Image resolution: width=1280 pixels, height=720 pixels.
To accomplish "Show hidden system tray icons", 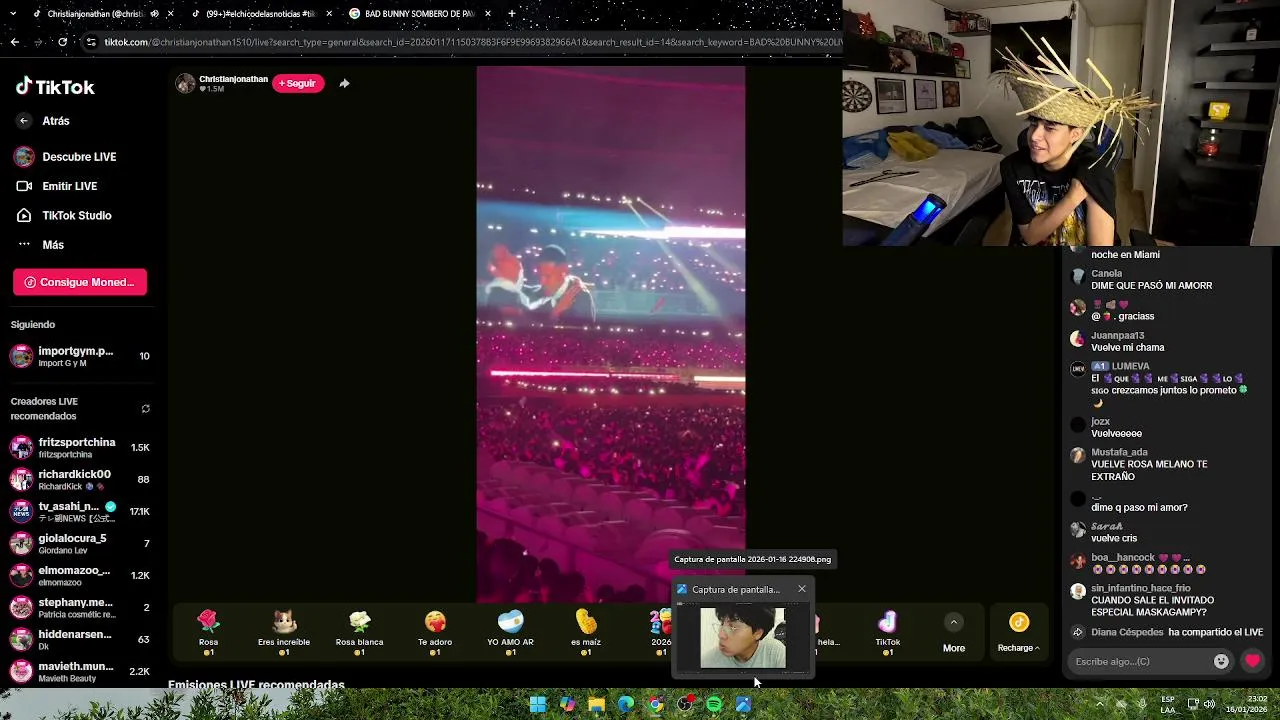I will pyautogui.click(x=1099, y=704).
